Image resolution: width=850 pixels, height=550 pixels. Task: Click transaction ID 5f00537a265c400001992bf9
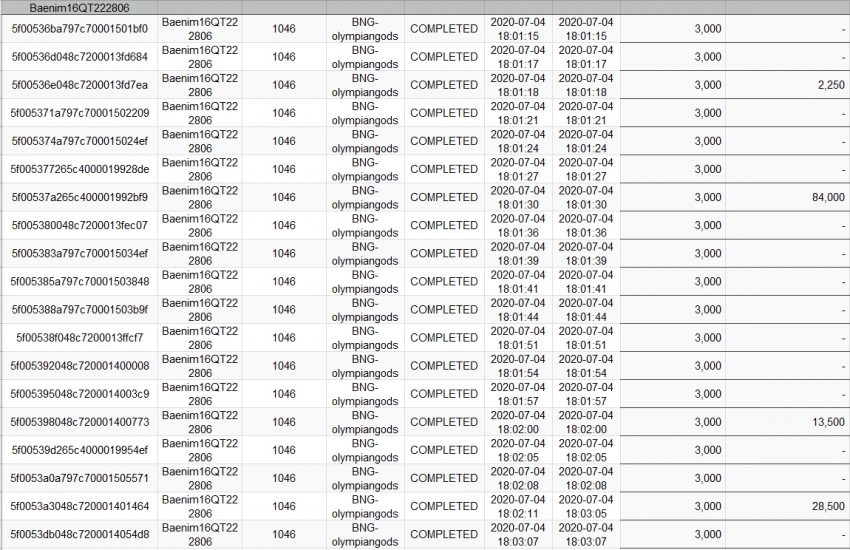pyautogui.click(x=79, y=197)
